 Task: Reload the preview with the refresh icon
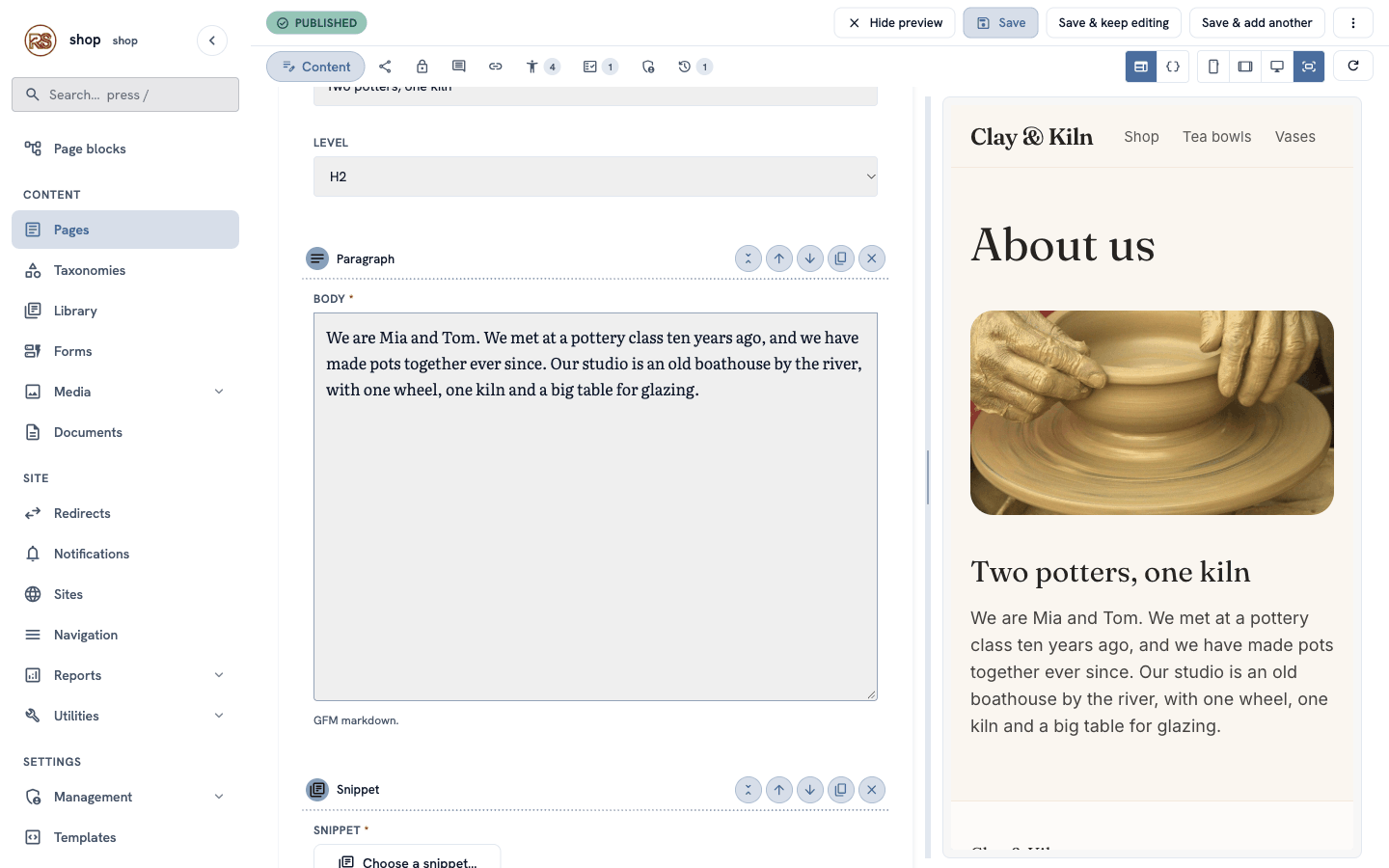[1353, 66]
